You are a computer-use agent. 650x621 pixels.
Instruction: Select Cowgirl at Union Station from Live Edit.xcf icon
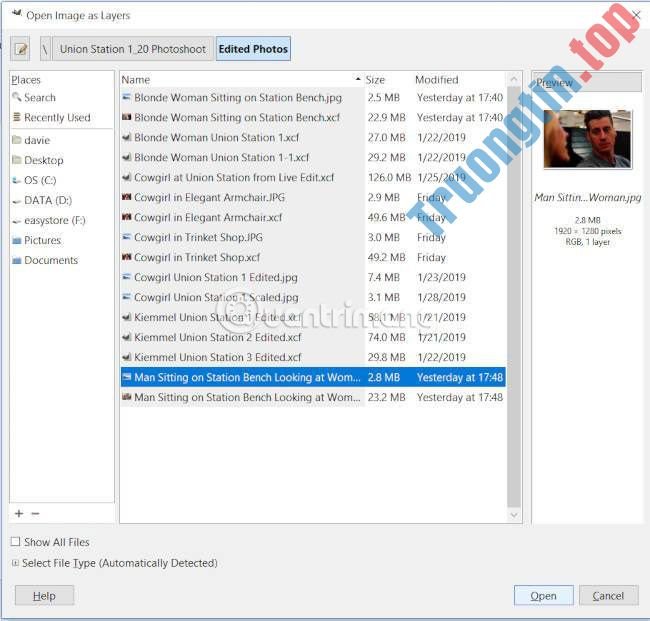pos(126,177)
